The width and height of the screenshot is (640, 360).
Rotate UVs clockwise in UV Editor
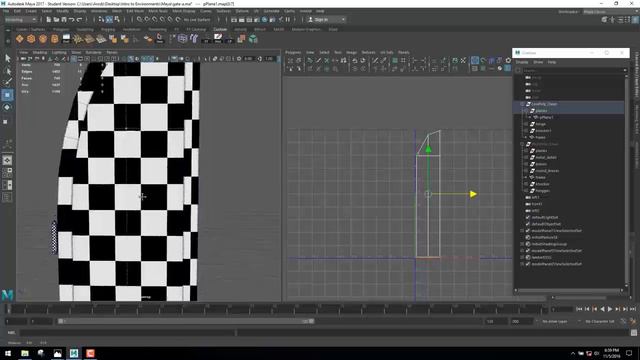(x=363, y=60)
